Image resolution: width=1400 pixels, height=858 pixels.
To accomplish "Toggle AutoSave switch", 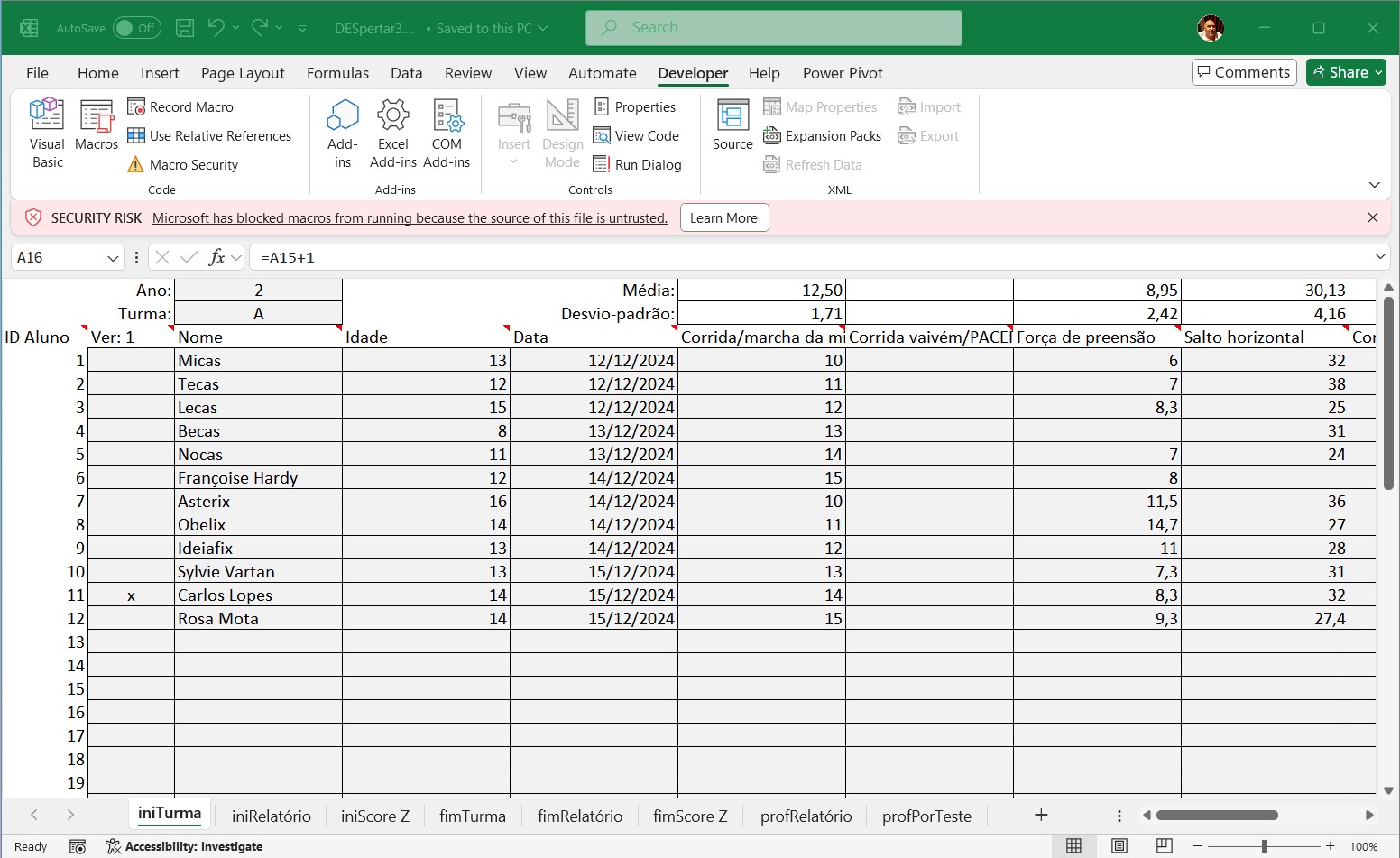I will pyautogui.click(x=136, y=28).
